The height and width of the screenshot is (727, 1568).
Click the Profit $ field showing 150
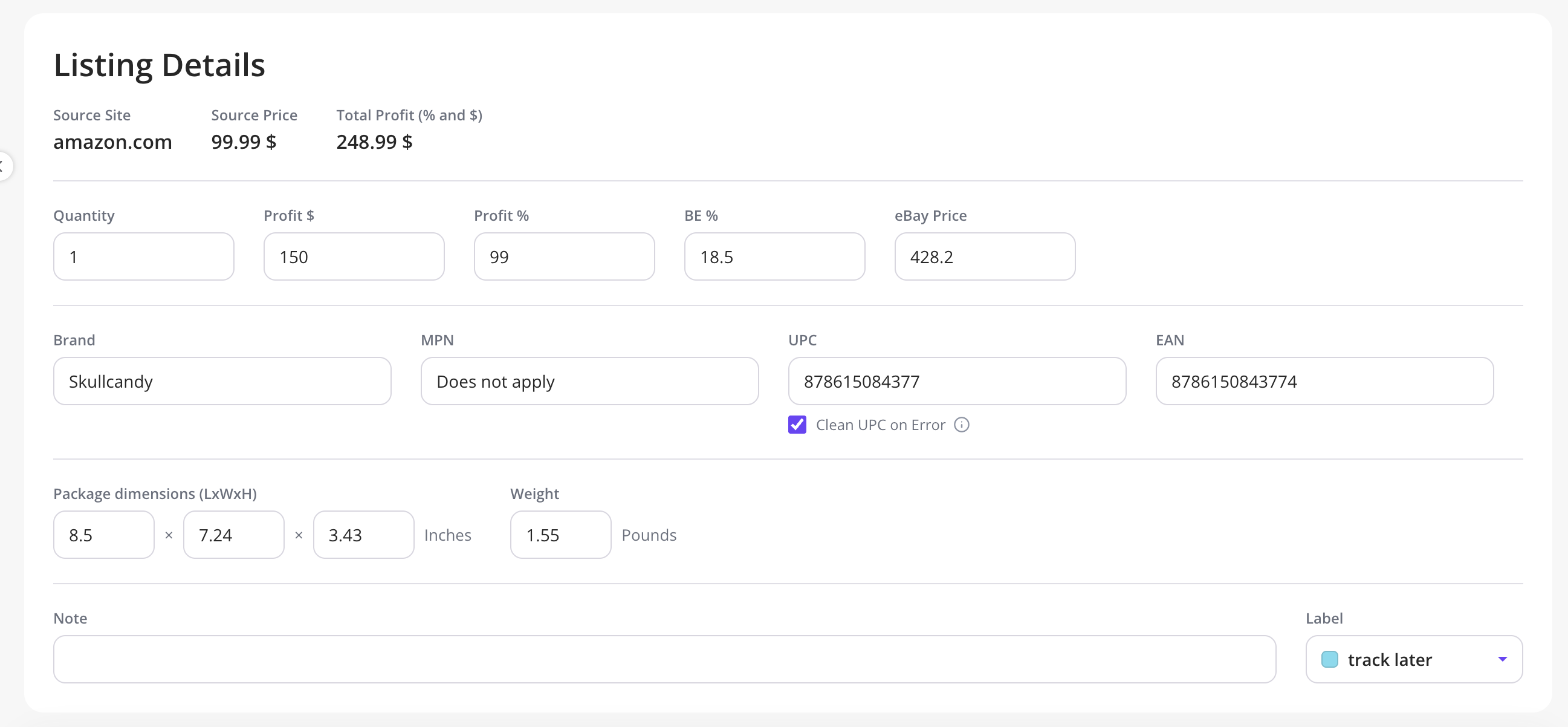click(354, 256)
